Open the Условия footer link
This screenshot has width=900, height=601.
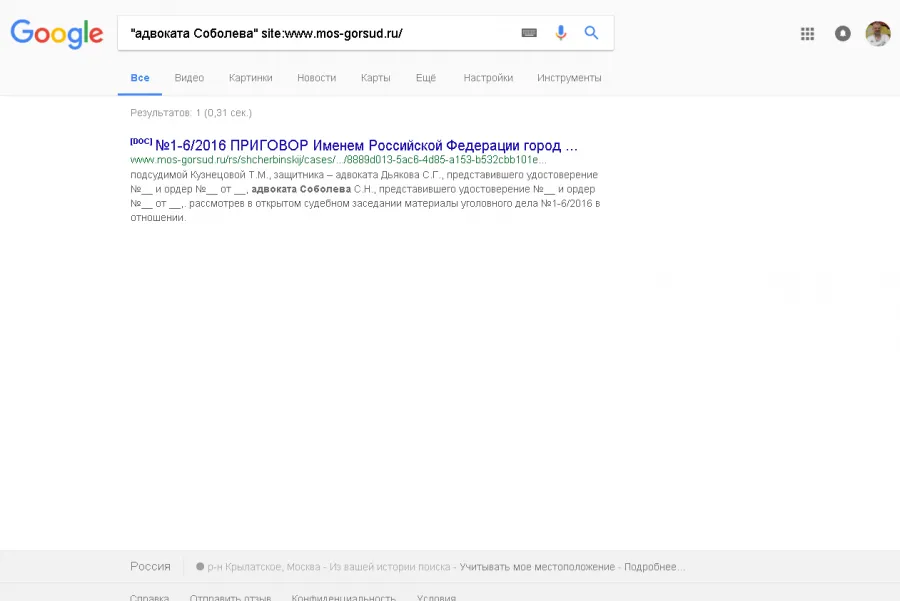[436, 598]
